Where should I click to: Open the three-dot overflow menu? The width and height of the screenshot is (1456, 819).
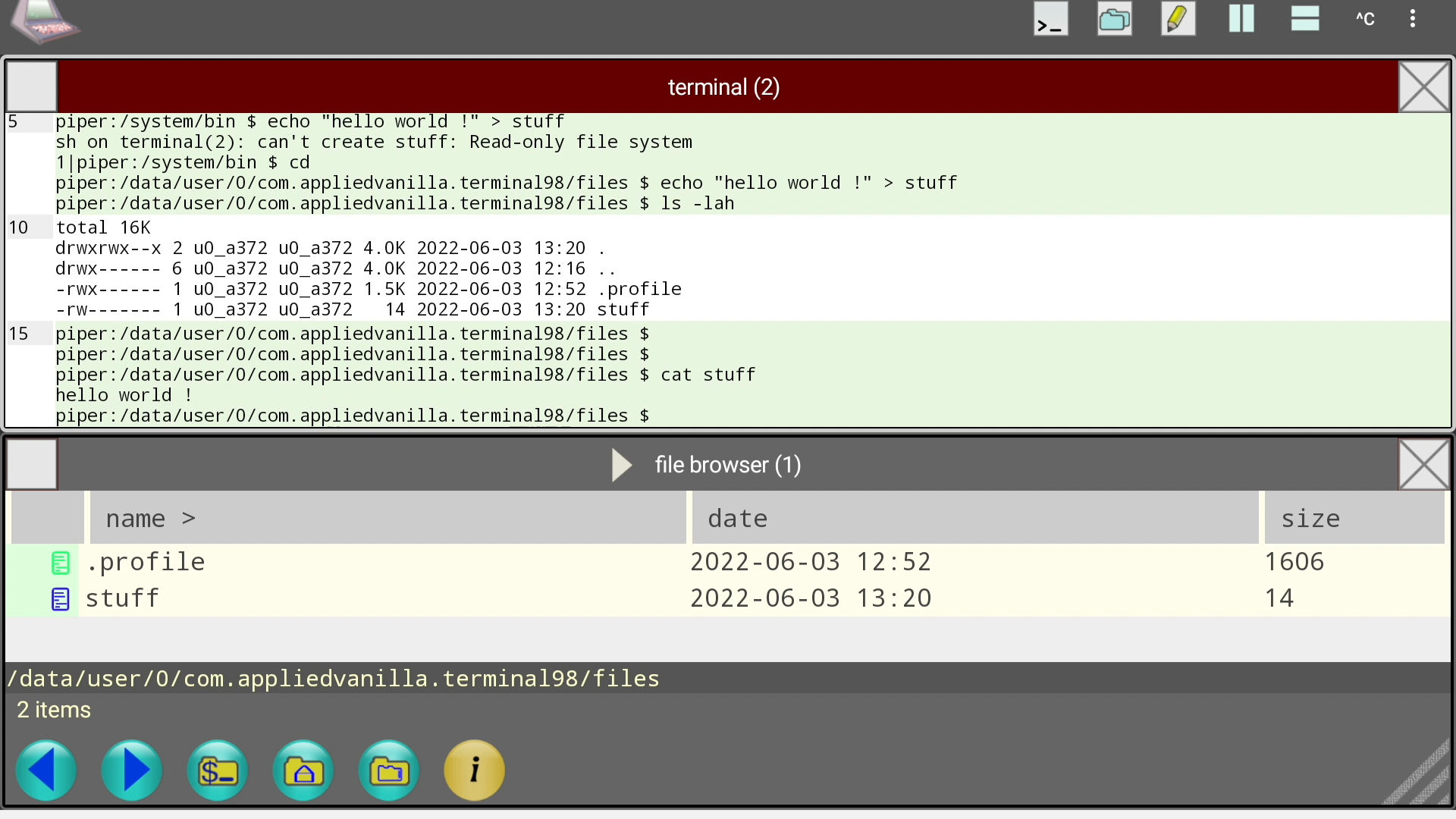[x=1412, y=19]
